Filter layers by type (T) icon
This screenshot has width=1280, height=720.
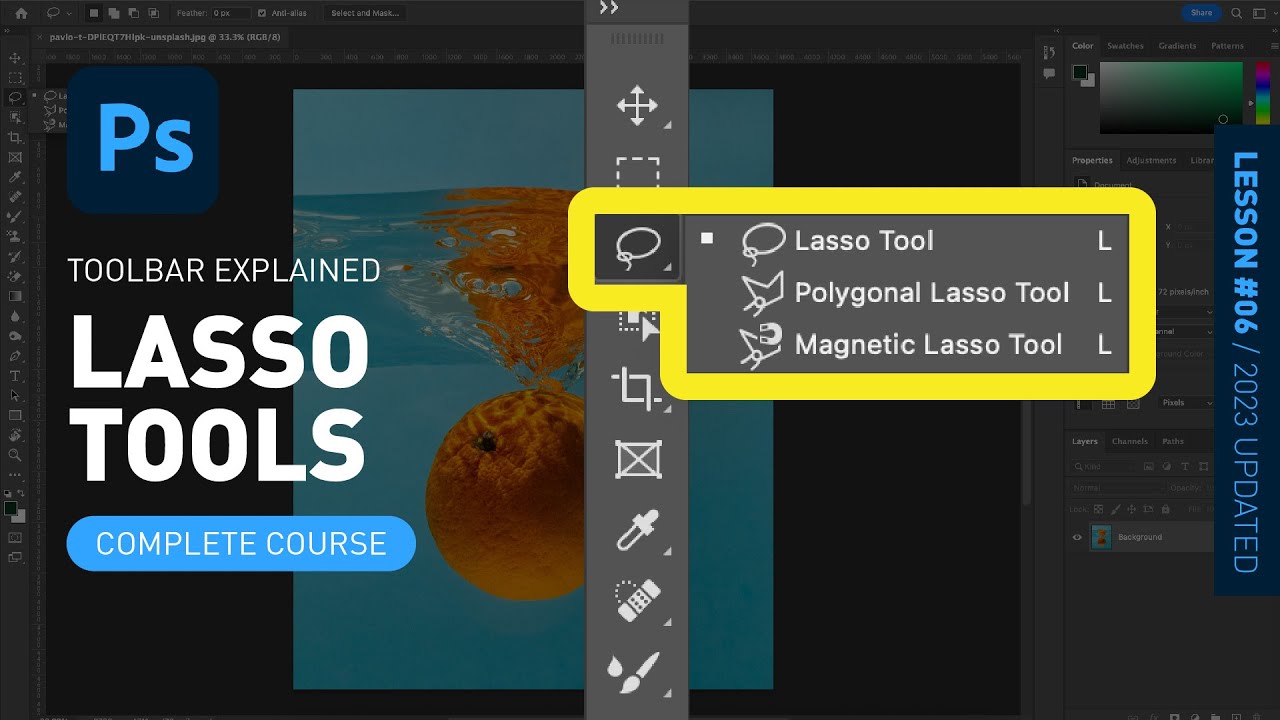(1185, 467)
